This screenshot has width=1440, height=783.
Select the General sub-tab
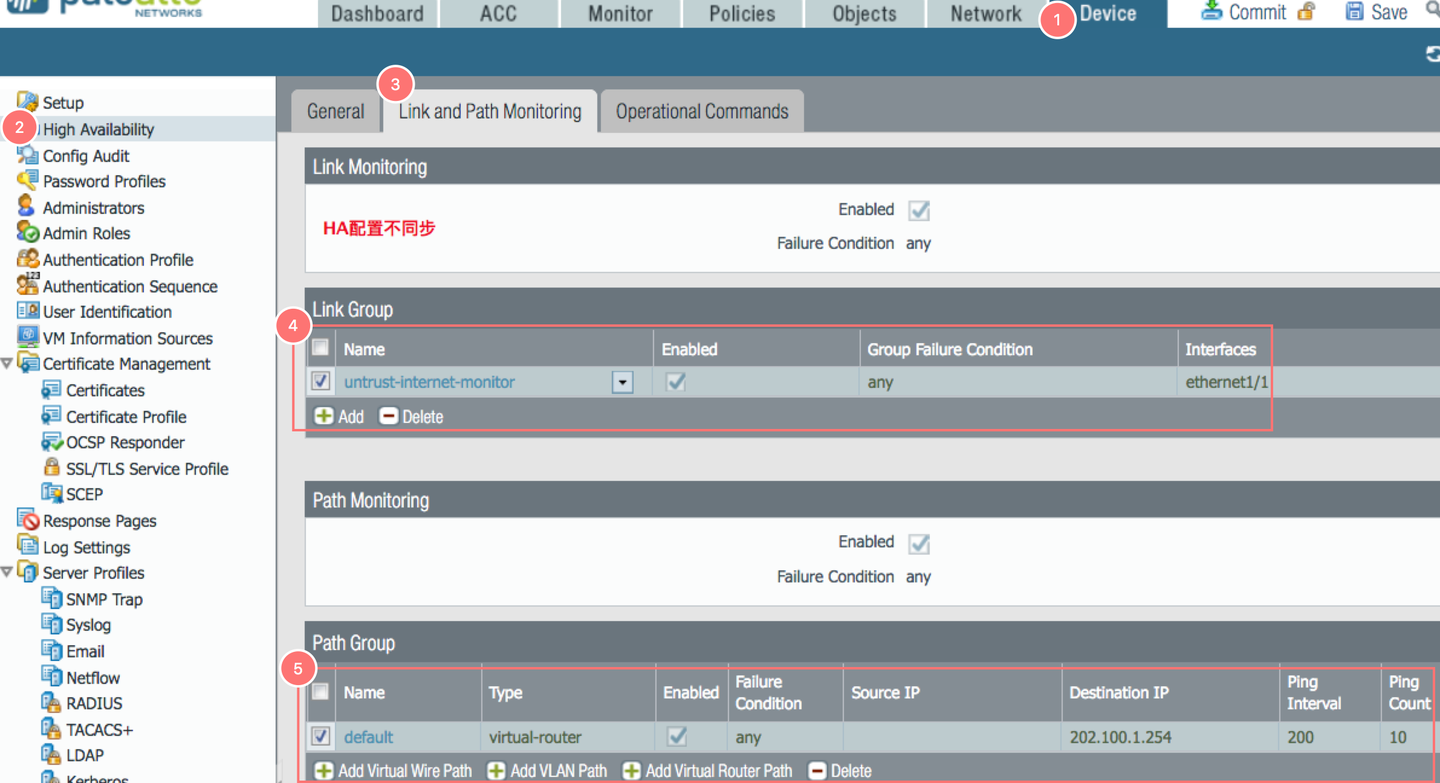tap(336, 111)
